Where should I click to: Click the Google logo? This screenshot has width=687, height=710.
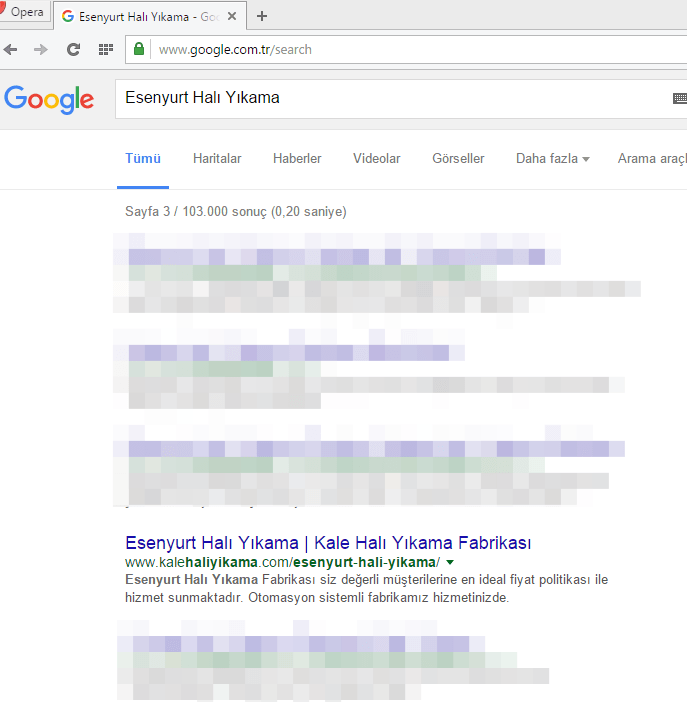pyautogui.click(x=49, y=100)
